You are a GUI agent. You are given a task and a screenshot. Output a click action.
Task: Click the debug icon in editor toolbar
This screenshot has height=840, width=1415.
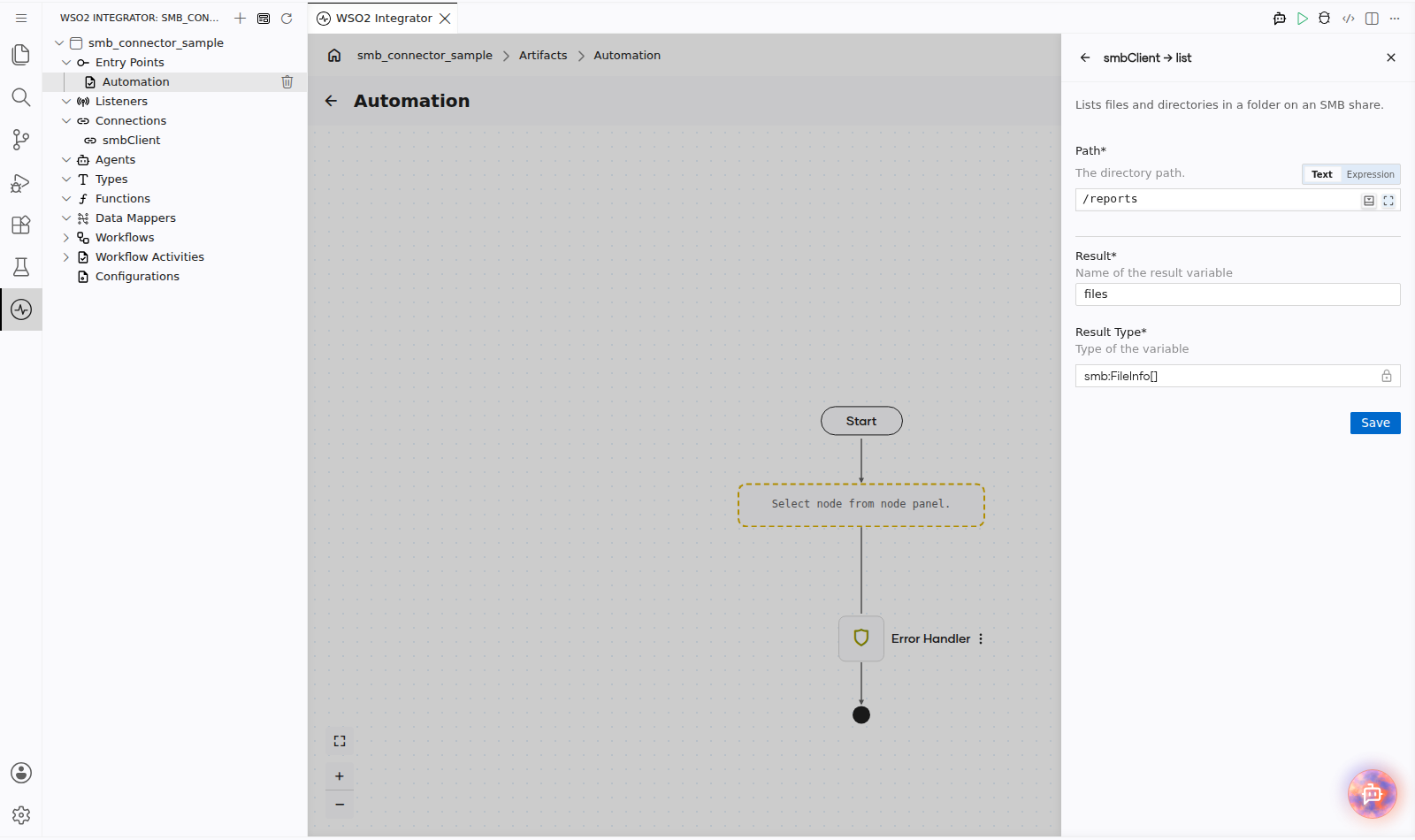1324,18
